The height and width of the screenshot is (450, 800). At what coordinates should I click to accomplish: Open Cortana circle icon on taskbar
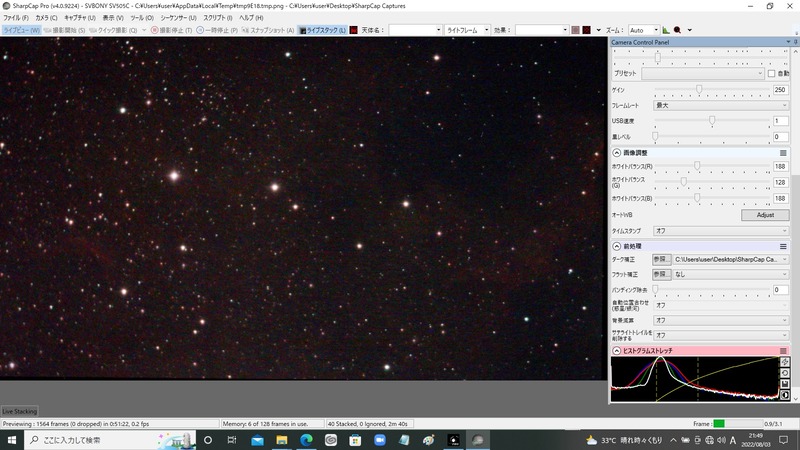[x=208, y=440]
